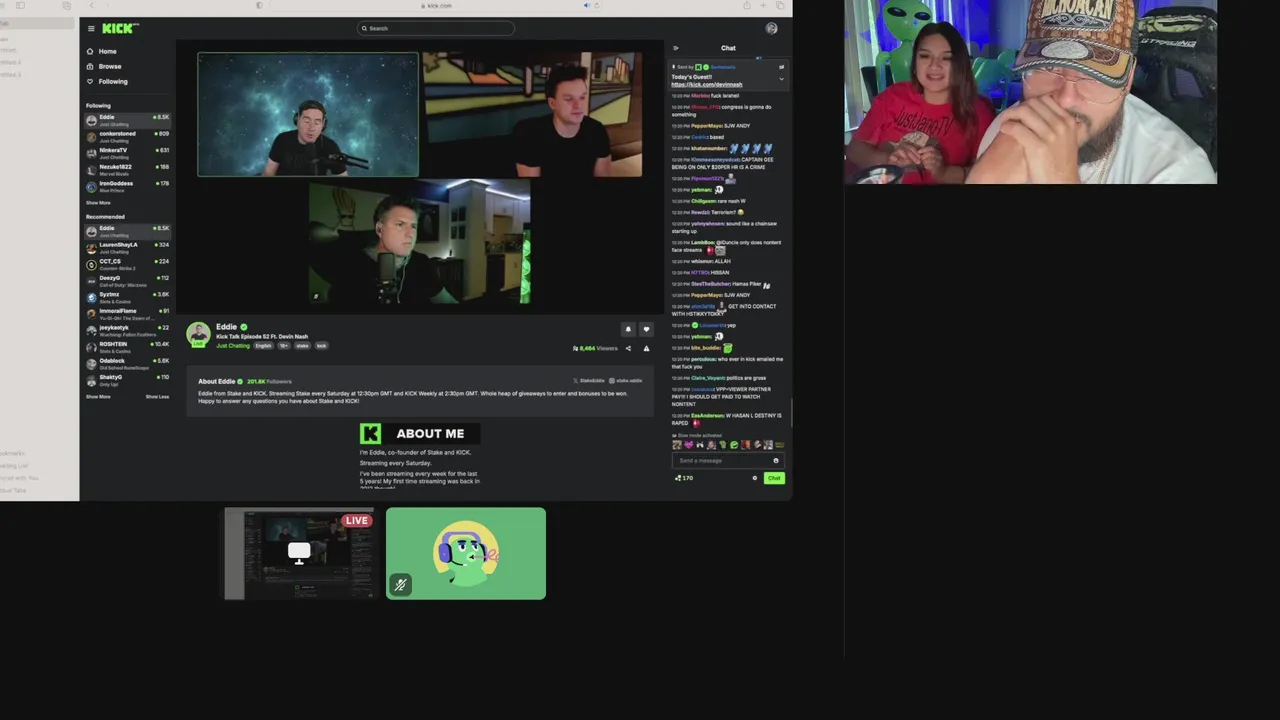Select conkerstoned in Following list
The image size is (1280, 720).
coord(127,137)
